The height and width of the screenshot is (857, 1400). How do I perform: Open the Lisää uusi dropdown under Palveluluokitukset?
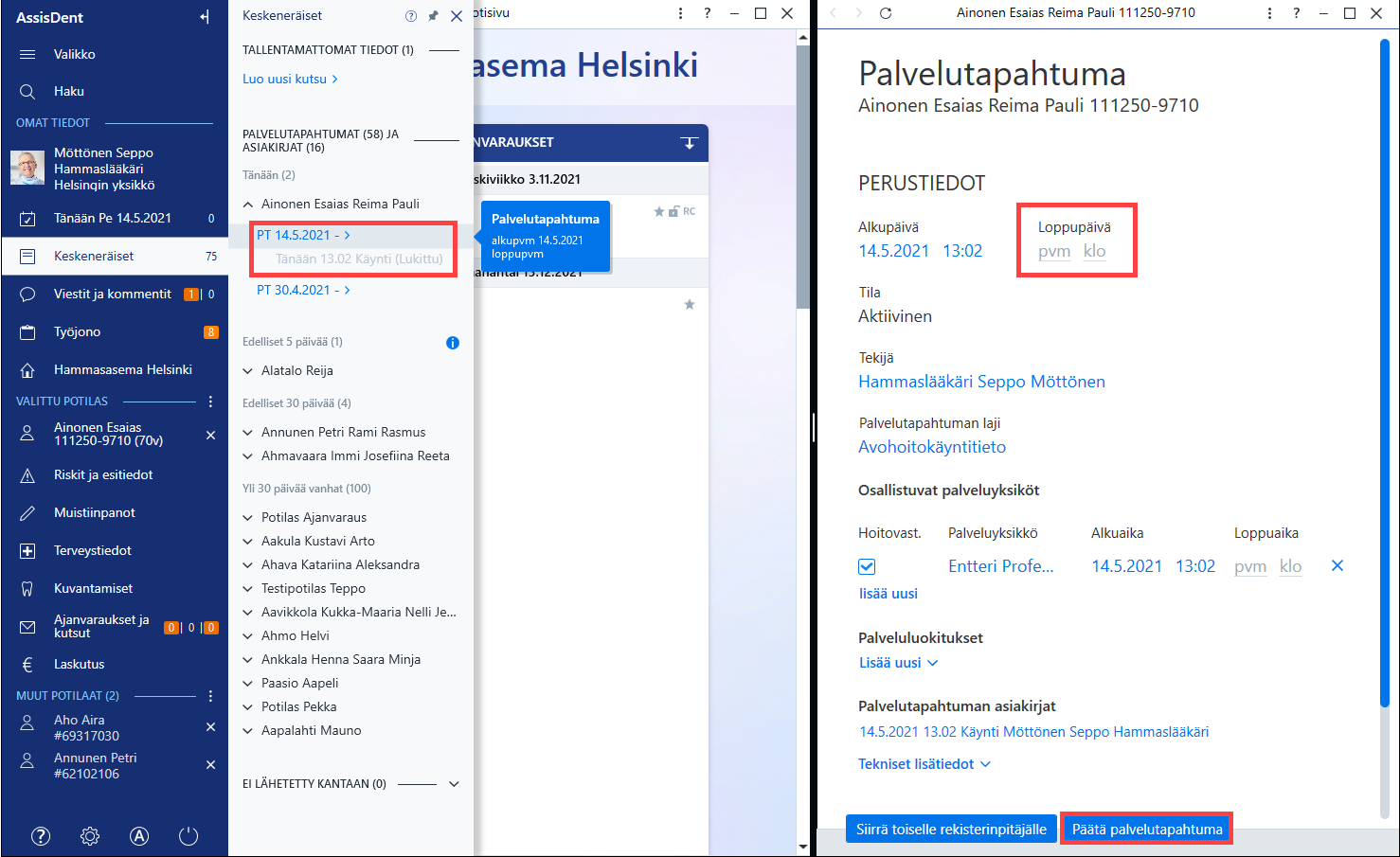click(x=898, y=663)
